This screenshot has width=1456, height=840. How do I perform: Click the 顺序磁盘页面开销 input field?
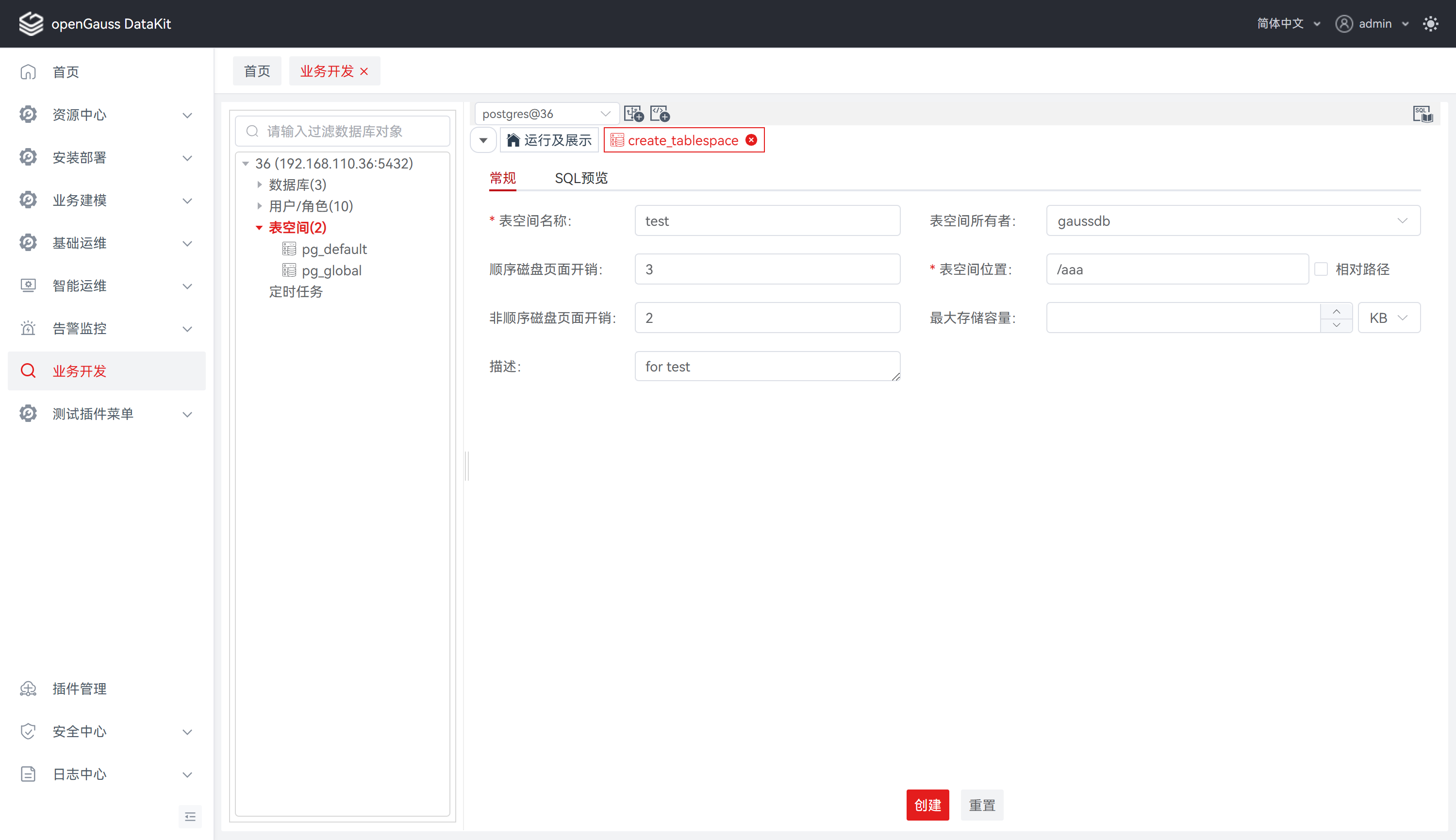click(767, 269)
